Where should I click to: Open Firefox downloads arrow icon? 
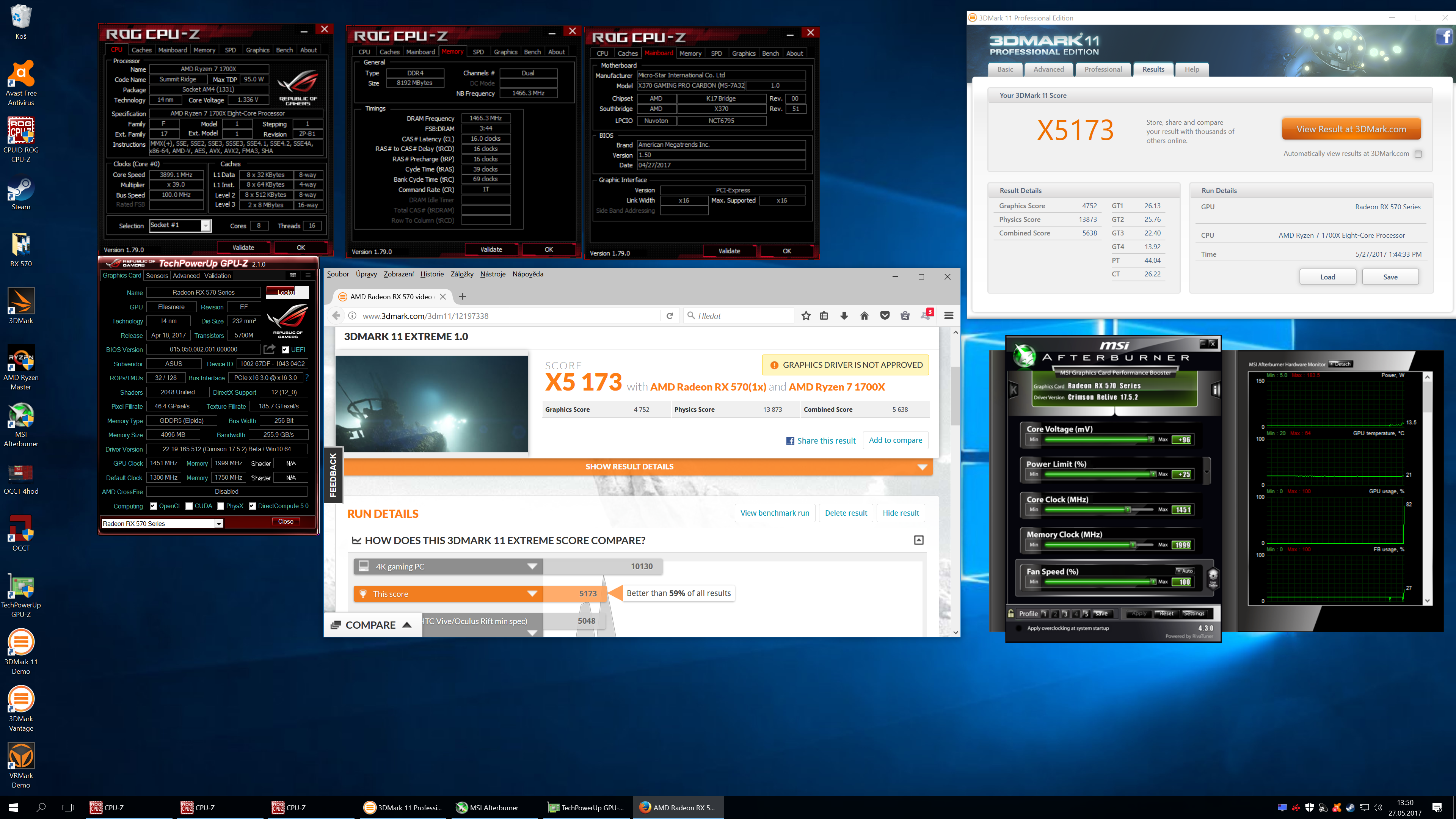coord(844,316)
